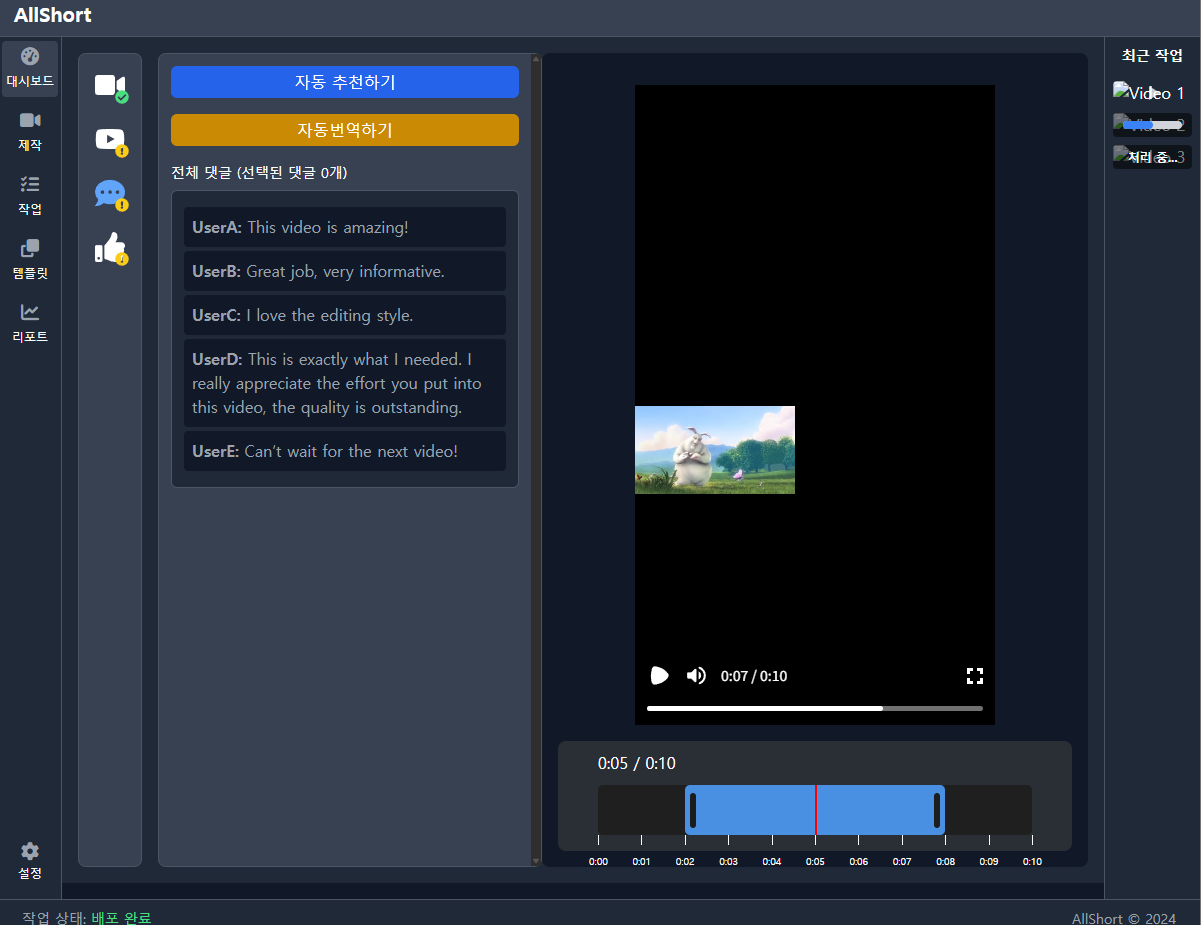
Task: Open 템플릿 templates in the sidebar
Action: tap(30, 260)
